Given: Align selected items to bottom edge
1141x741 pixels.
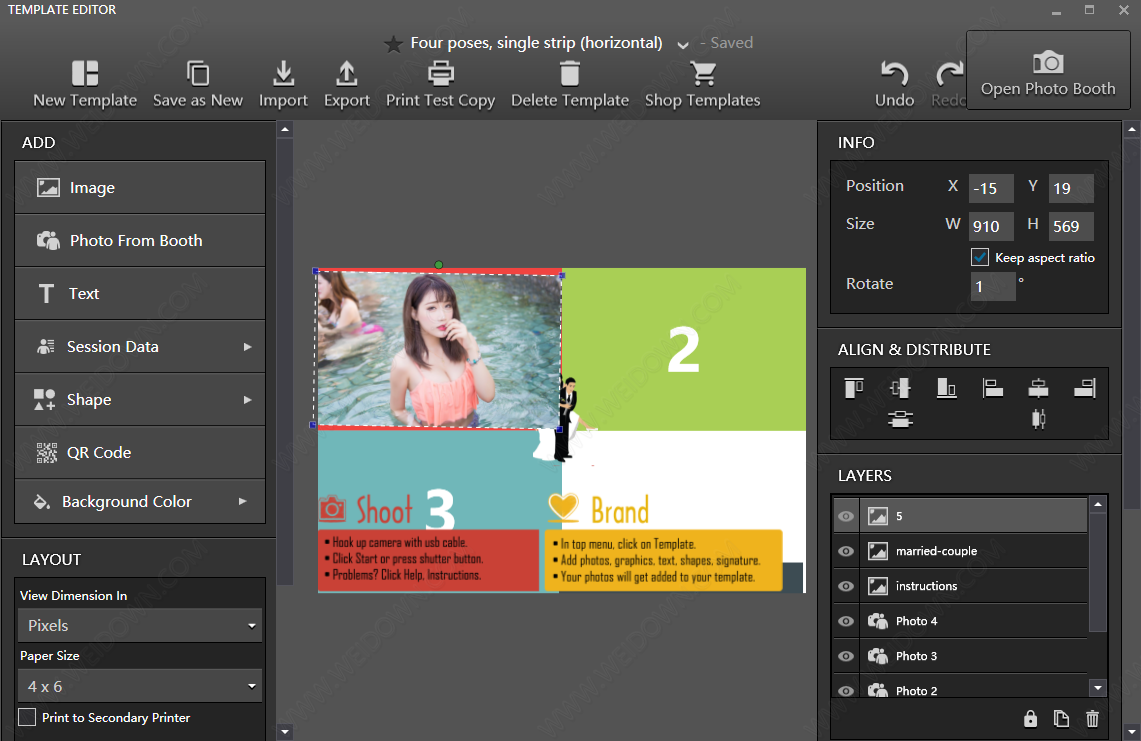Looking at the screenshot, I should [x=946, y=388].
